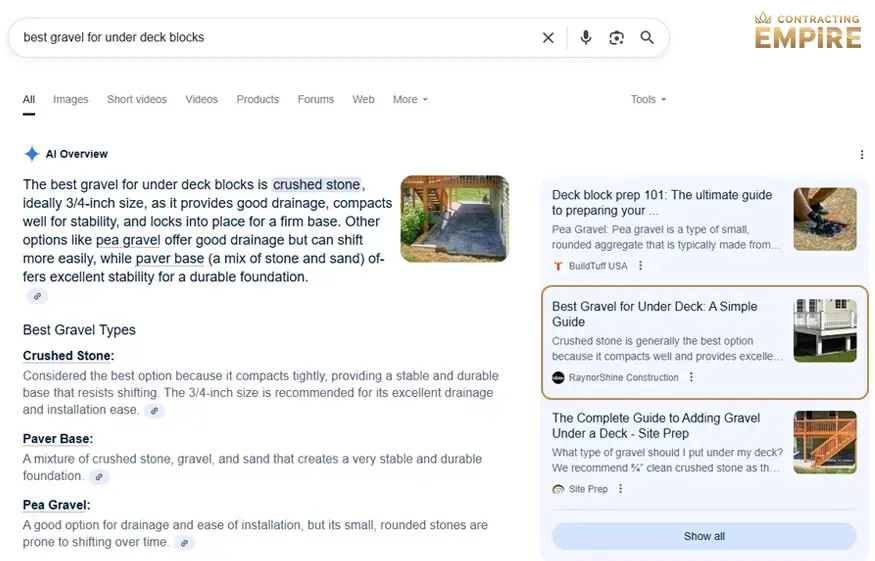Open white deck thumbnail for RaynorShine result
Image resolution: width=875 pixels, height=561 pixels.
(825, 330)
